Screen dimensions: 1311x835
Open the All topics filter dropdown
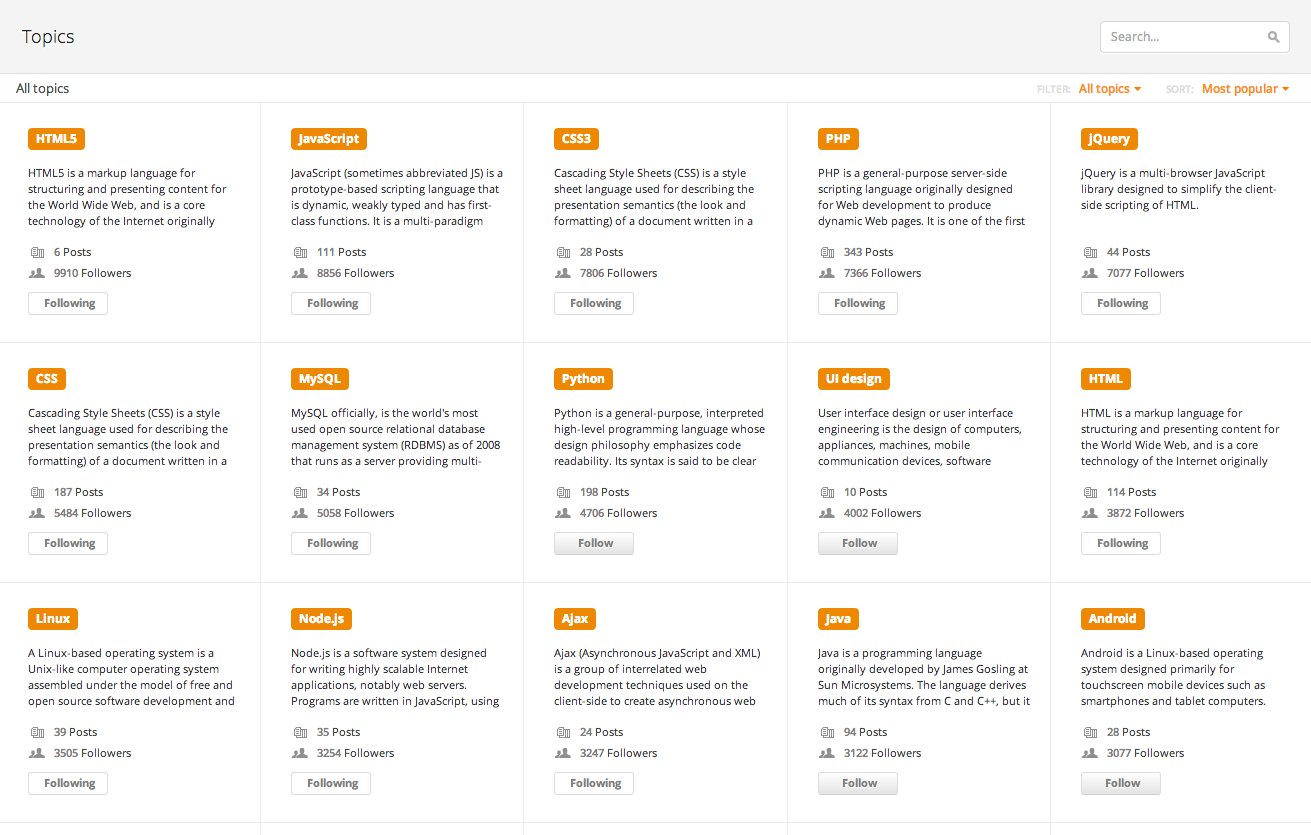(1110, 89)
